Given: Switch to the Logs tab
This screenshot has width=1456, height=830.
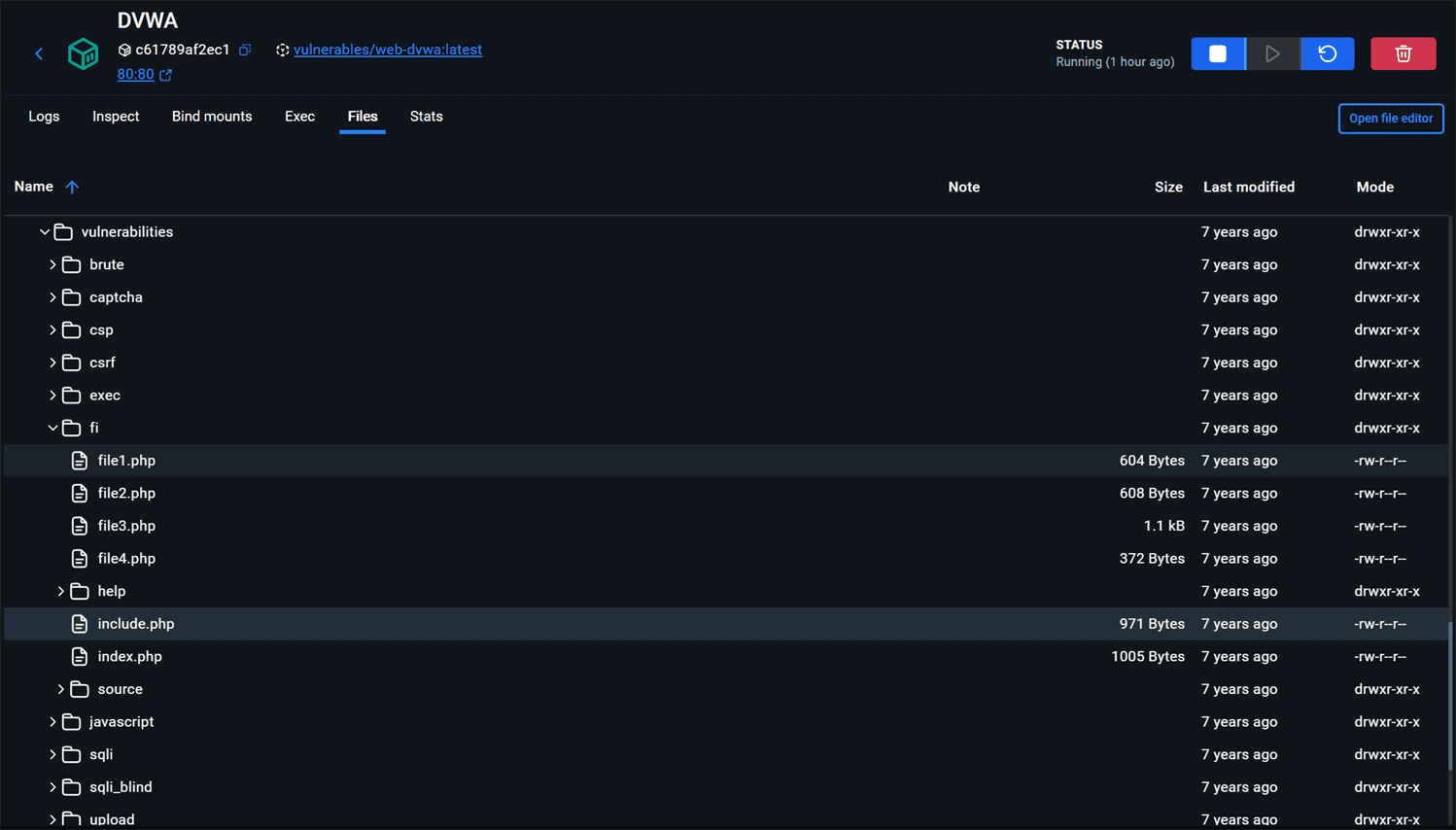Looking at the screenshot, I should (x=44, y=117).
